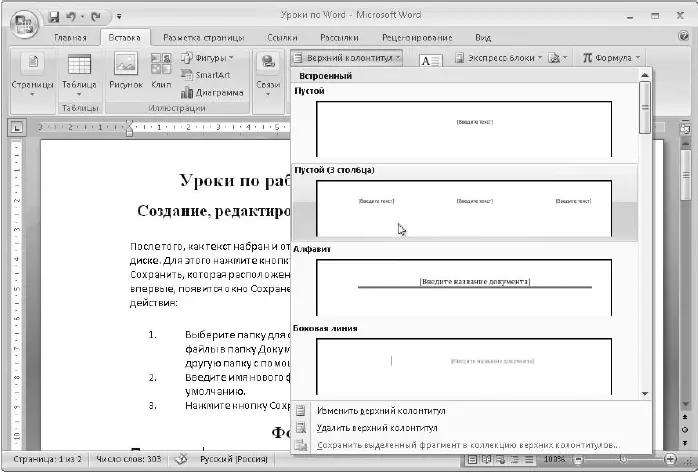Click the zoom in plus button
Viewport: 698px width, 473px height.
670,459
